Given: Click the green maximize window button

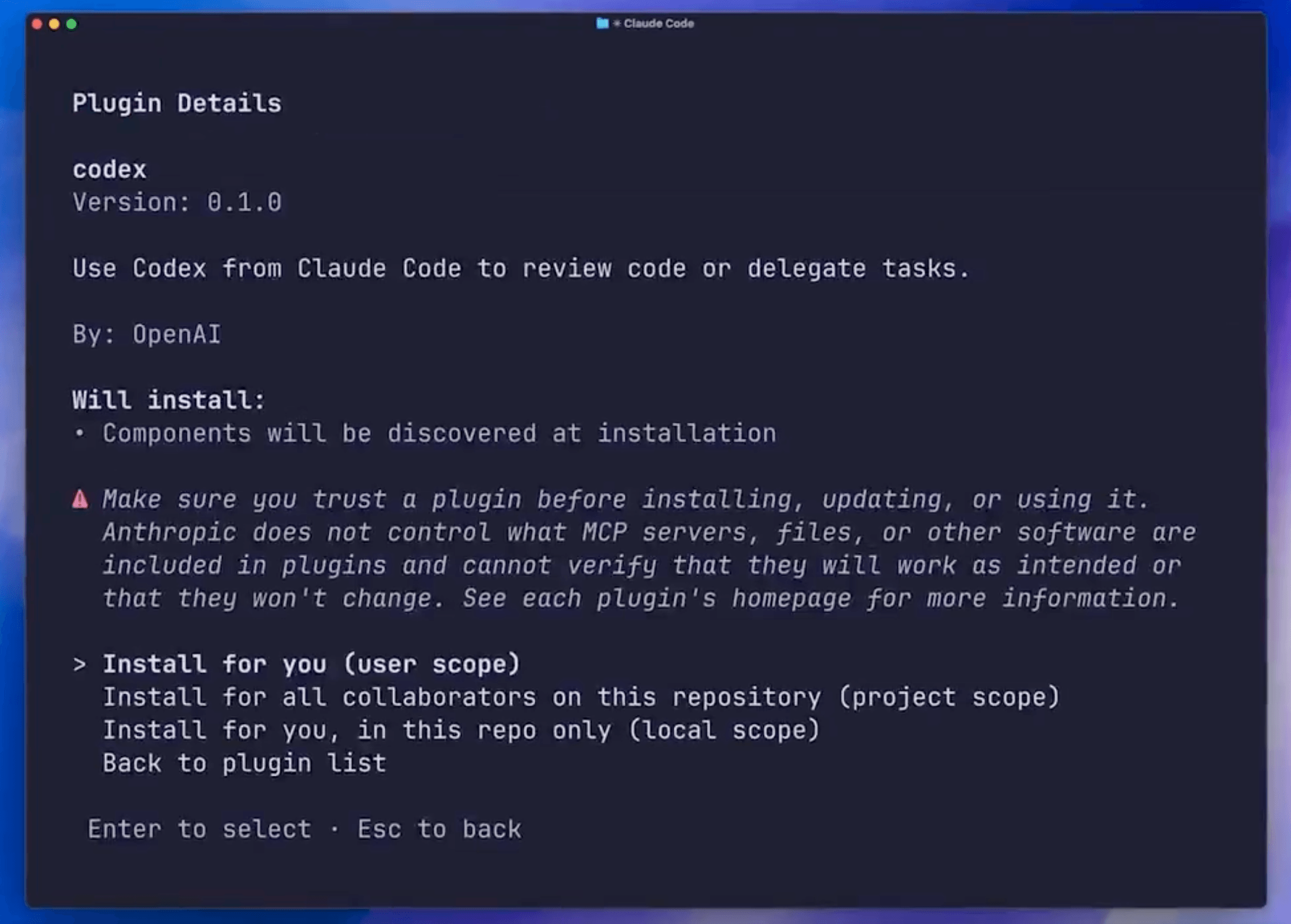Looking at the screenshot, I should point(71,24).
